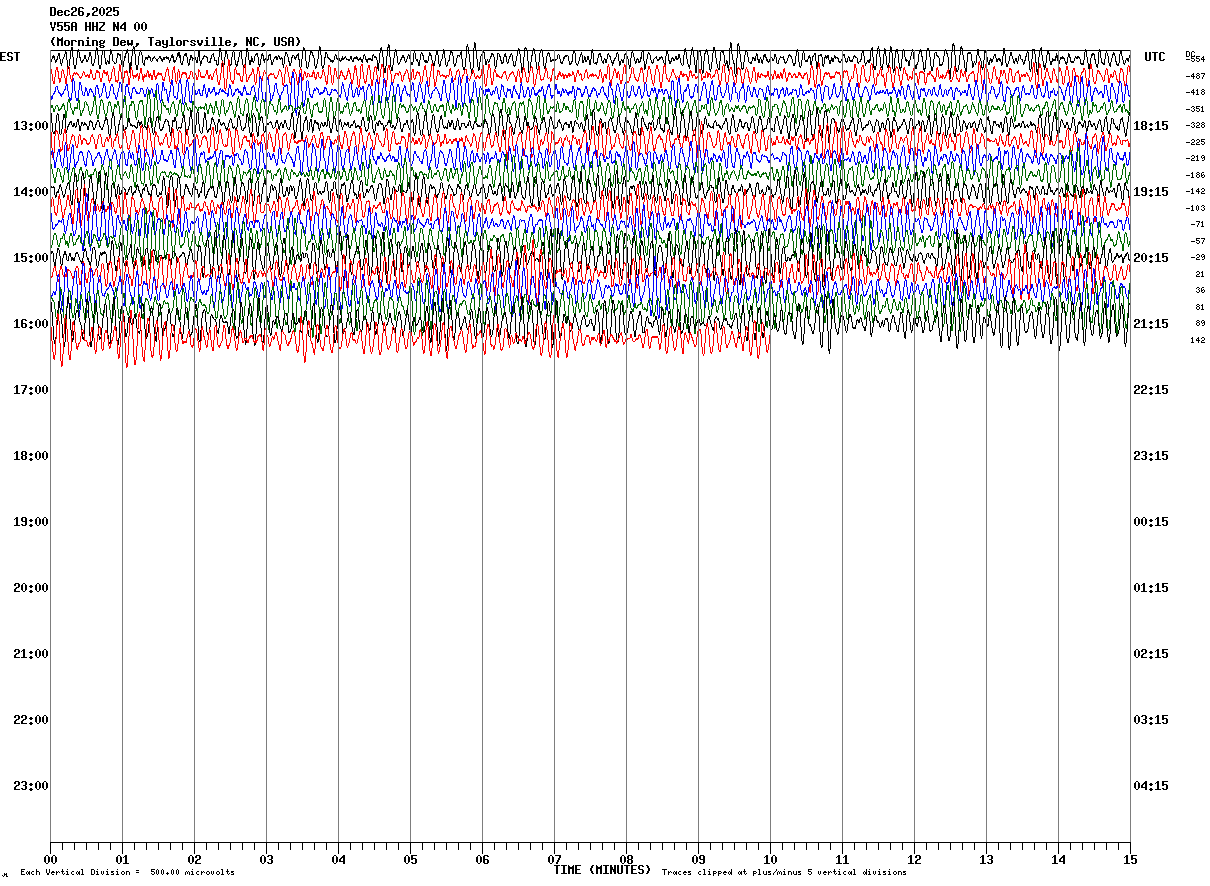
Task: Click the DC offset value 21
Action: (x=1200, y=274)
